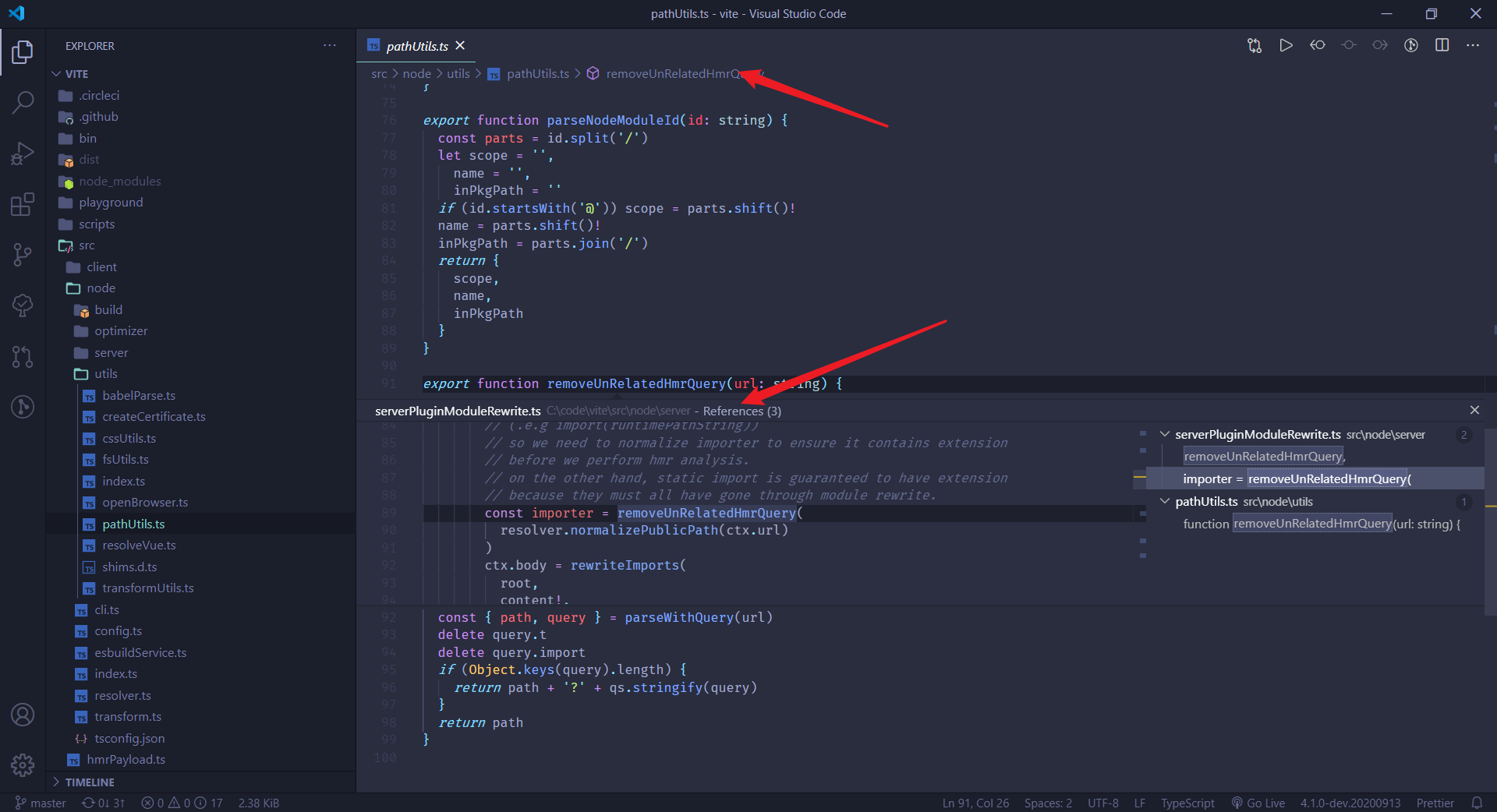Open the compare changes icon in editor toolbar
This screenshot has width=1497, height=812.
[1255, 45]
